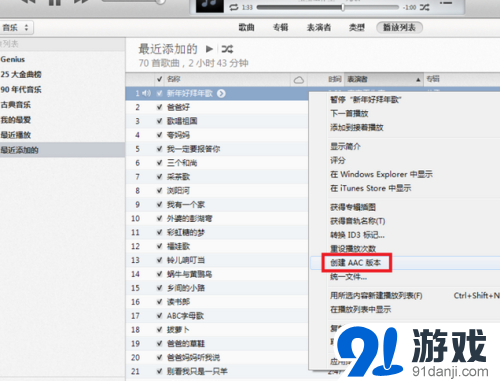Screen dimensions: 500x381
Task: Select the song row 铃儿响叮当
Action: [217, 260]
